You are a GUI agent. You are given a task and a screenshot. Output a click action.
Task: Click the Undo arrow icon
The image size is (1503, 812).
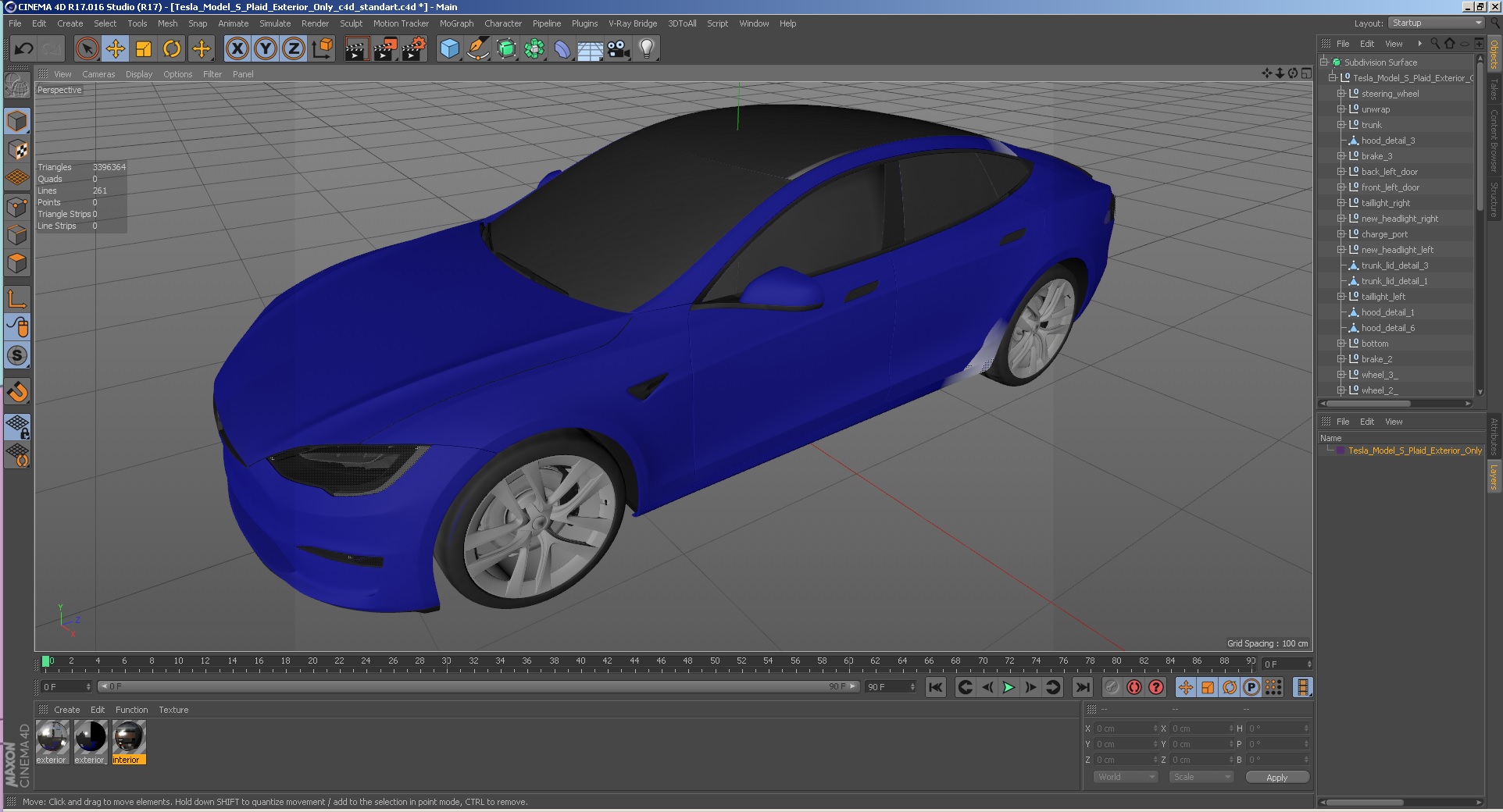tap(24, 49)
